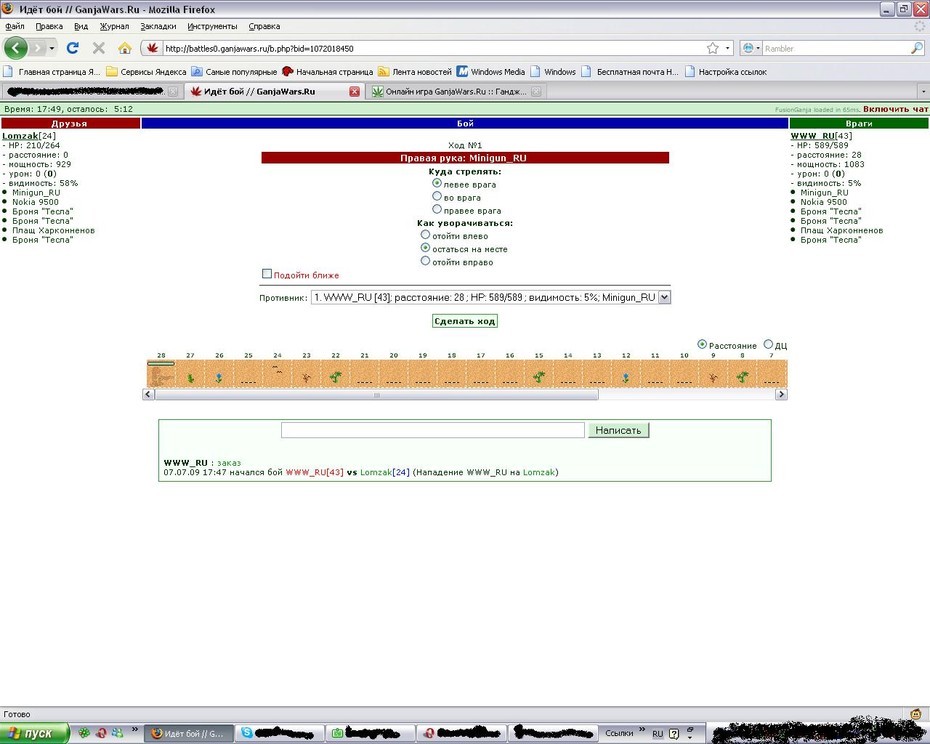Click the status bar icon at bottom right
Screen dimensions: 930x744
click(916, 714)
